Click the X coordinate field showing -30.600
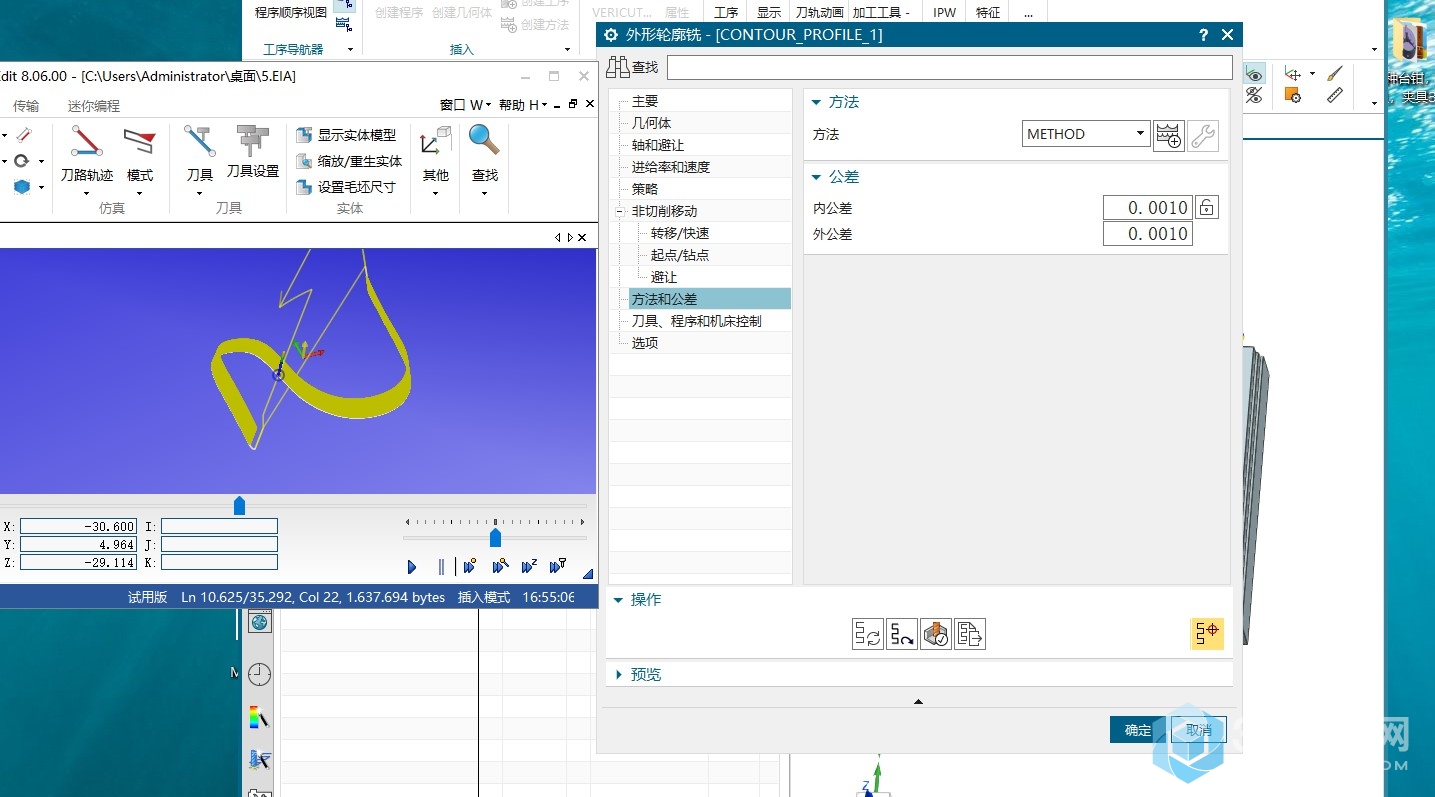Screen dimensions: 1435x797 pyautogui.click(x=78, y=526)
